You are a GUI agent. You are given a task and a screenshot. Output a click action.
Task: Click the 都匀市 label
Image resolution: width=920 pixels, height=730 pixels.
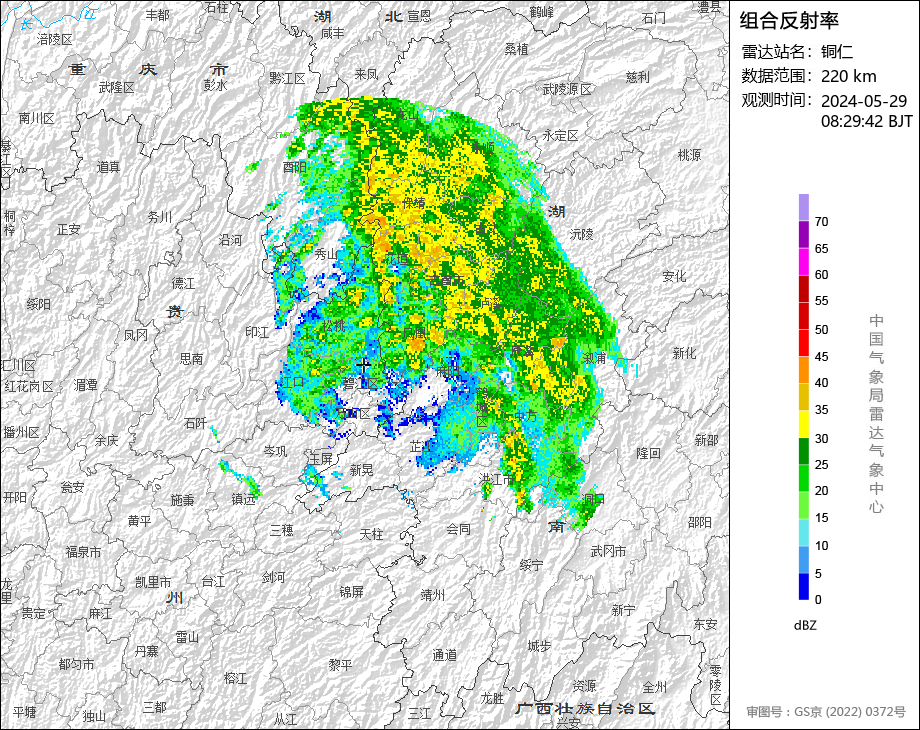tap(76, 664)
